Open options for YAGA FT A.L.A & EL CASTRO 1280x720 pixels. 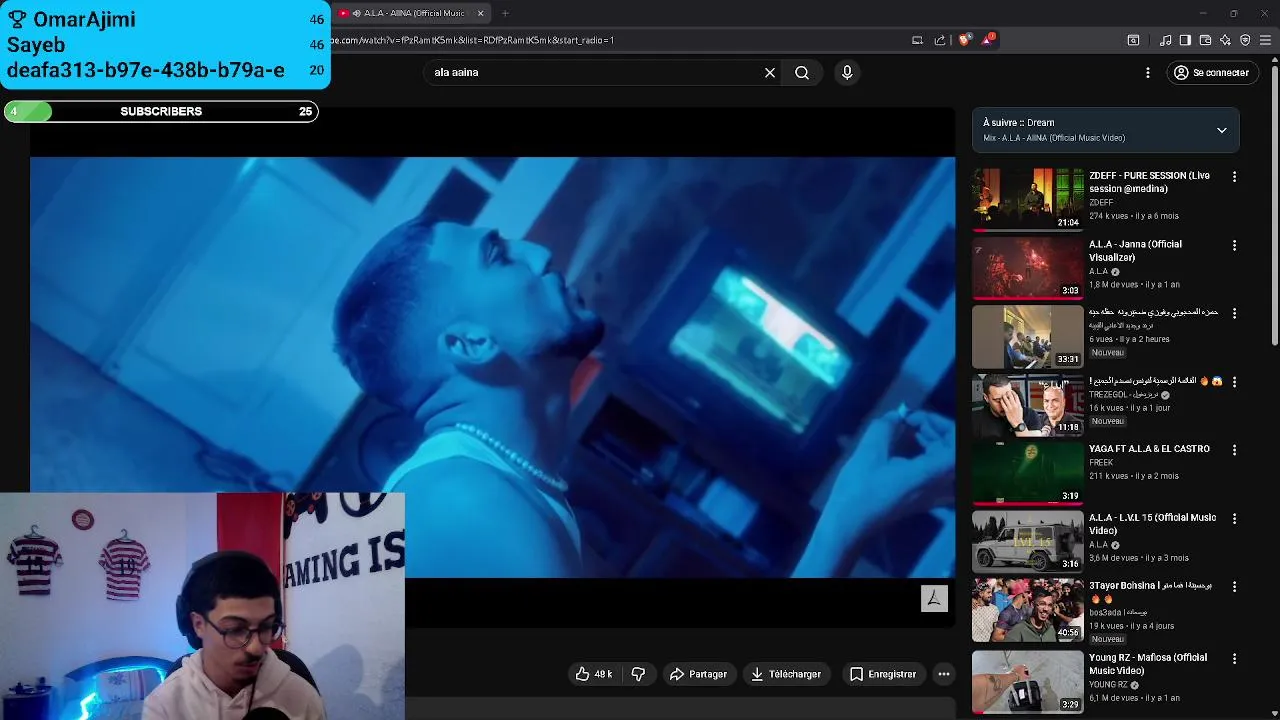point(1234,450)
